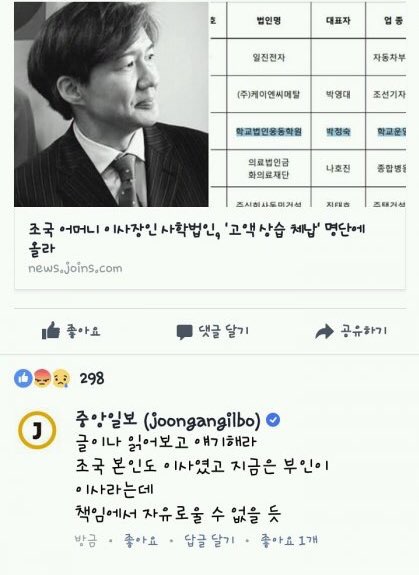Open the sad crying reaction icon
Image resolution: width=419 pixels, height=575 pixels.
(61, 378)
